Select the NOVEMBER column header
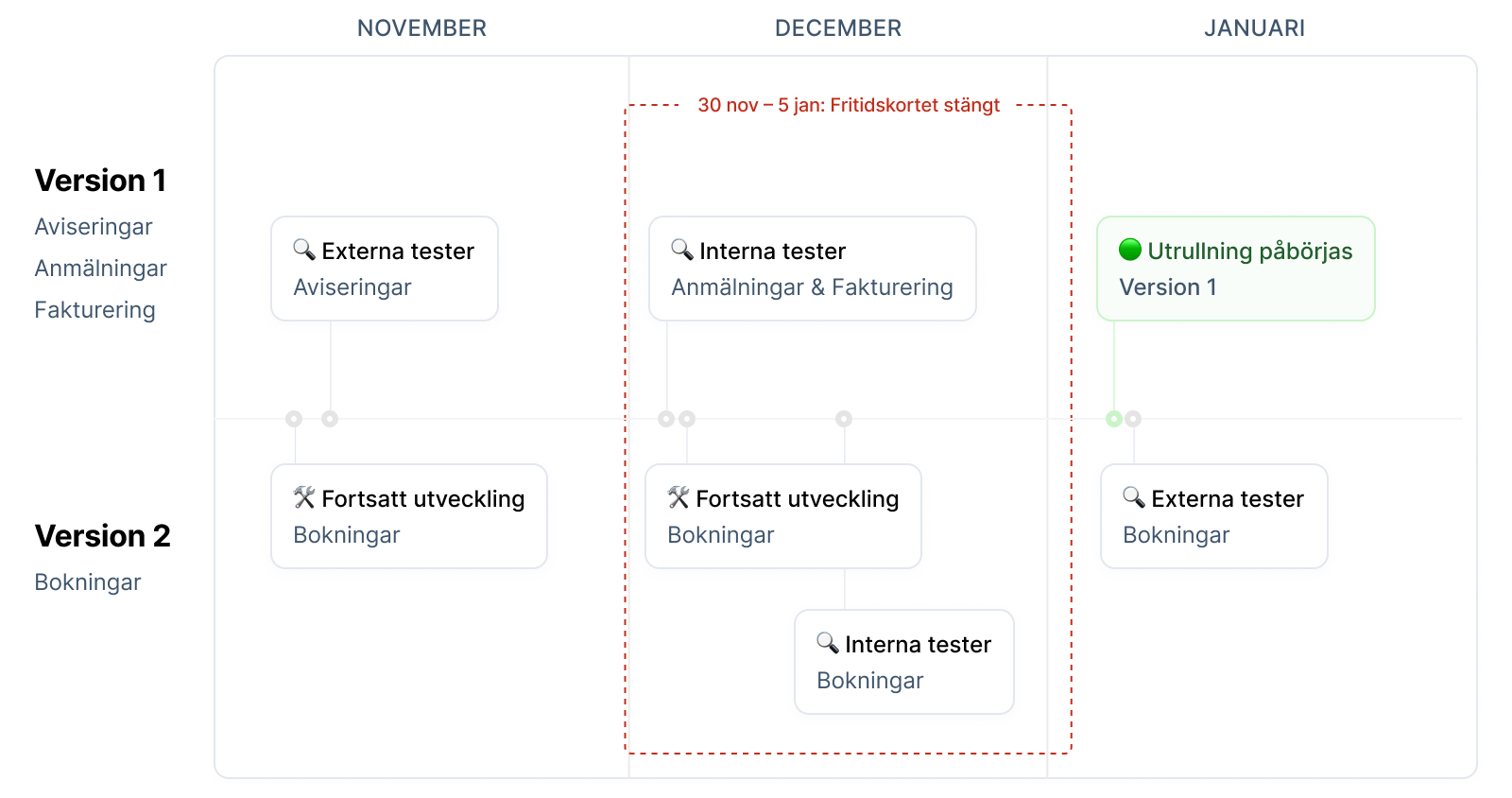 (x=421, y=28)
